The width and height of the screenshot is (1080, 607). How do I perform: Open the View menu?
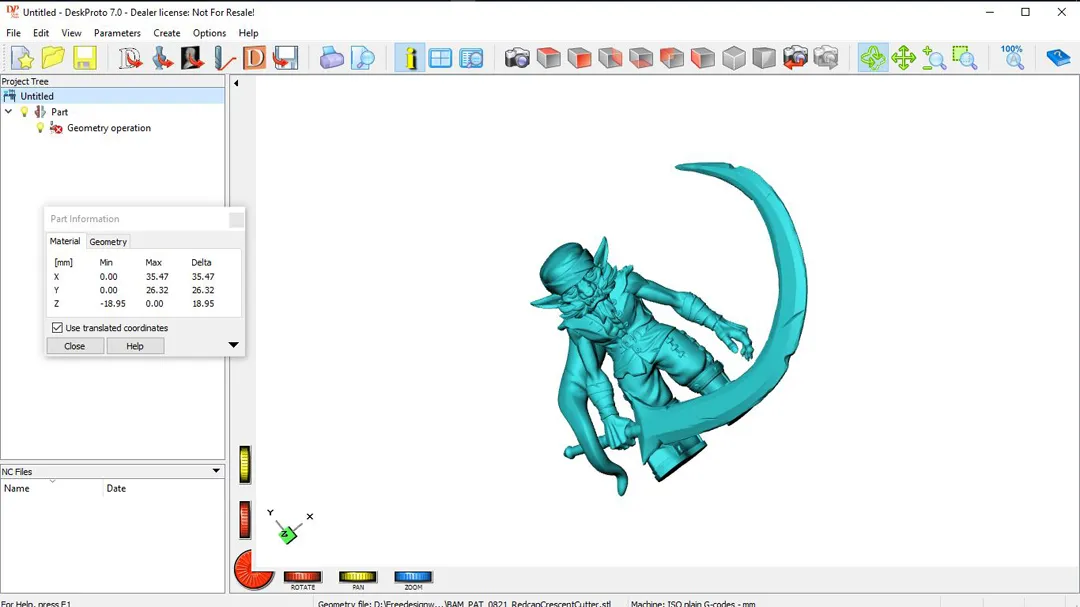(x=71, y=33)
